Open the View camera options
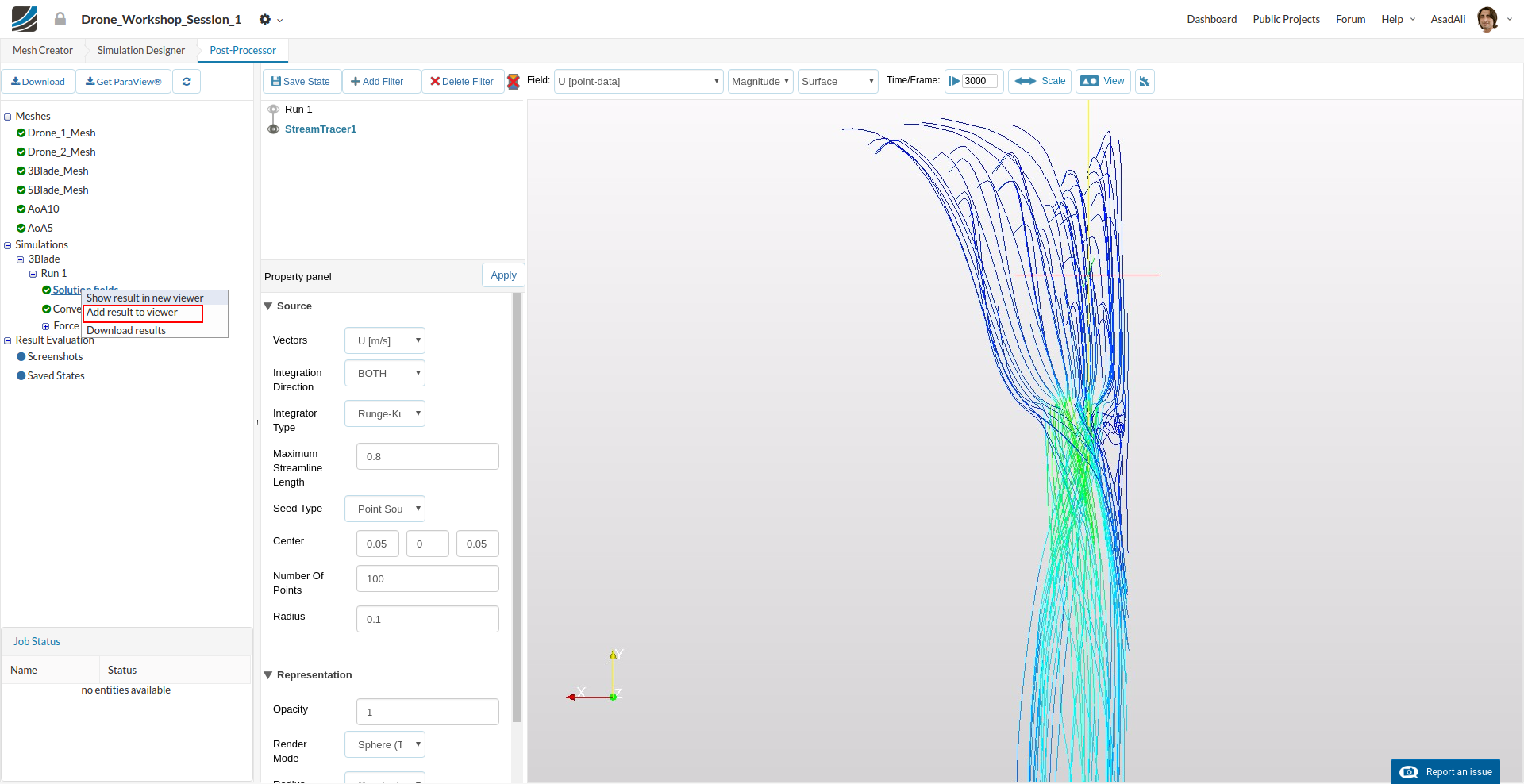1524x784 pixels. coord(1103,81)
